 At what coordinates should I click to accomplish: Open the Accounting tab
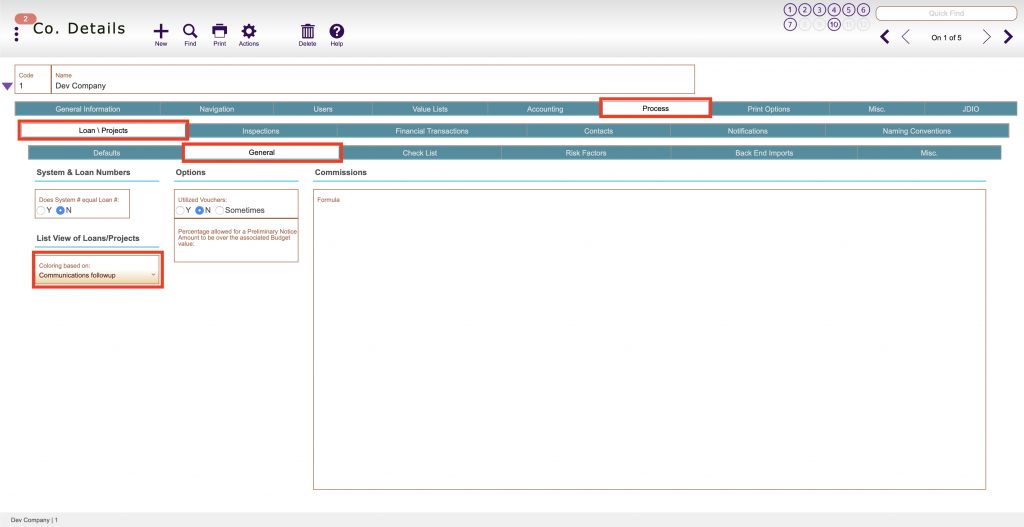[545, 109]
